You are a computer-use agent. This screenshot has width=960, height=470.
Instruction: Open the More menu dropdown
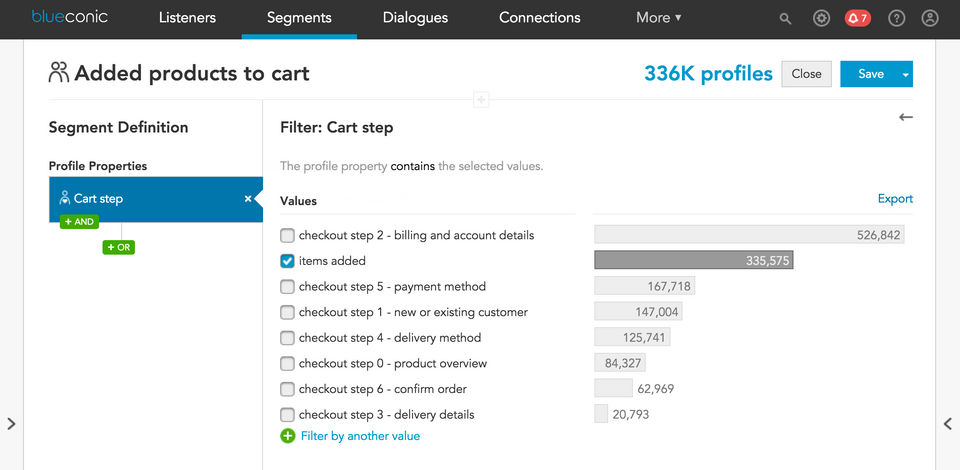click(658, 18)
